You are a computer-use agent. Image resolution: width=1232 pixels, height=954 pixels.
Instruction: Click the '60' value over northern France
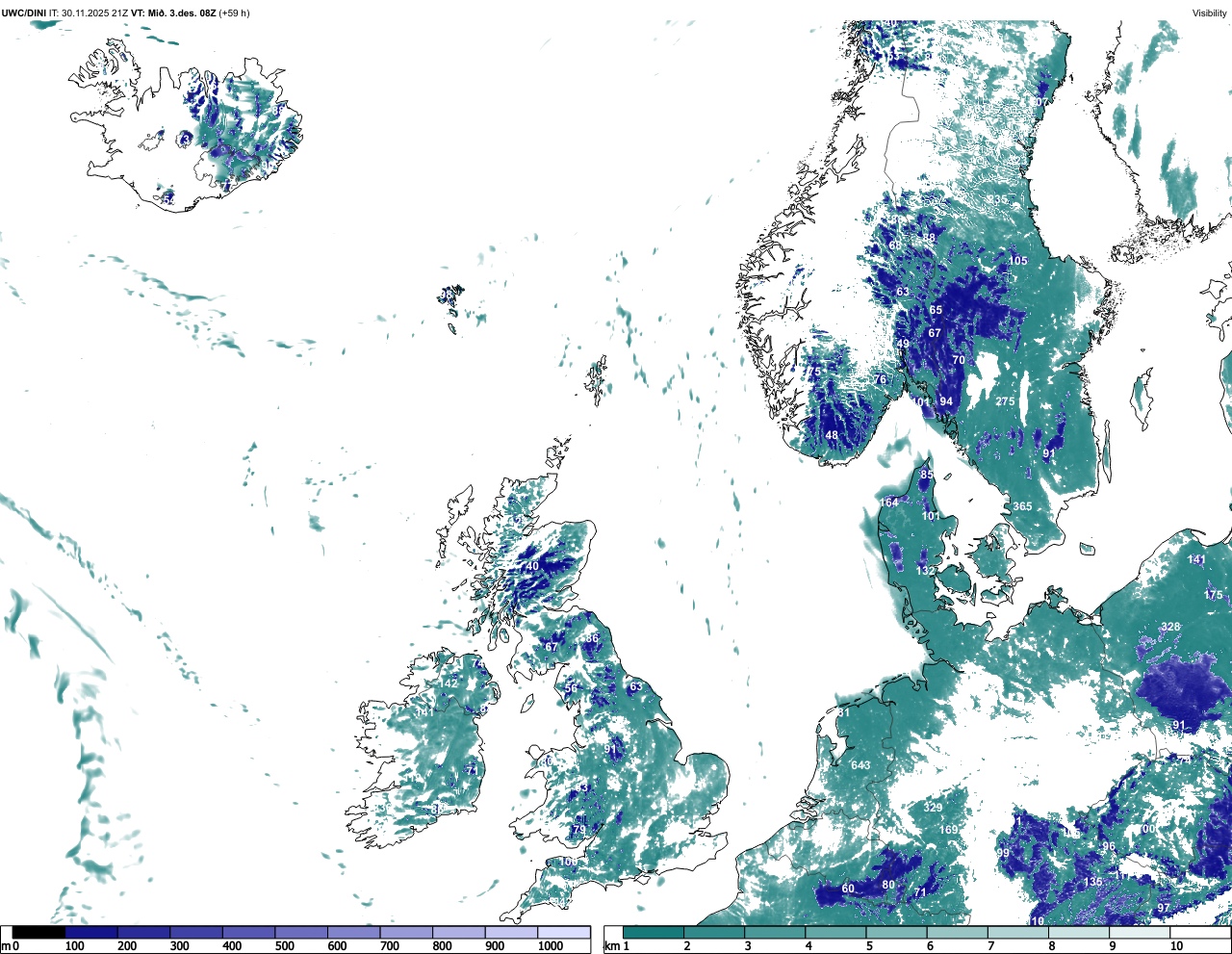coord(848,889)
